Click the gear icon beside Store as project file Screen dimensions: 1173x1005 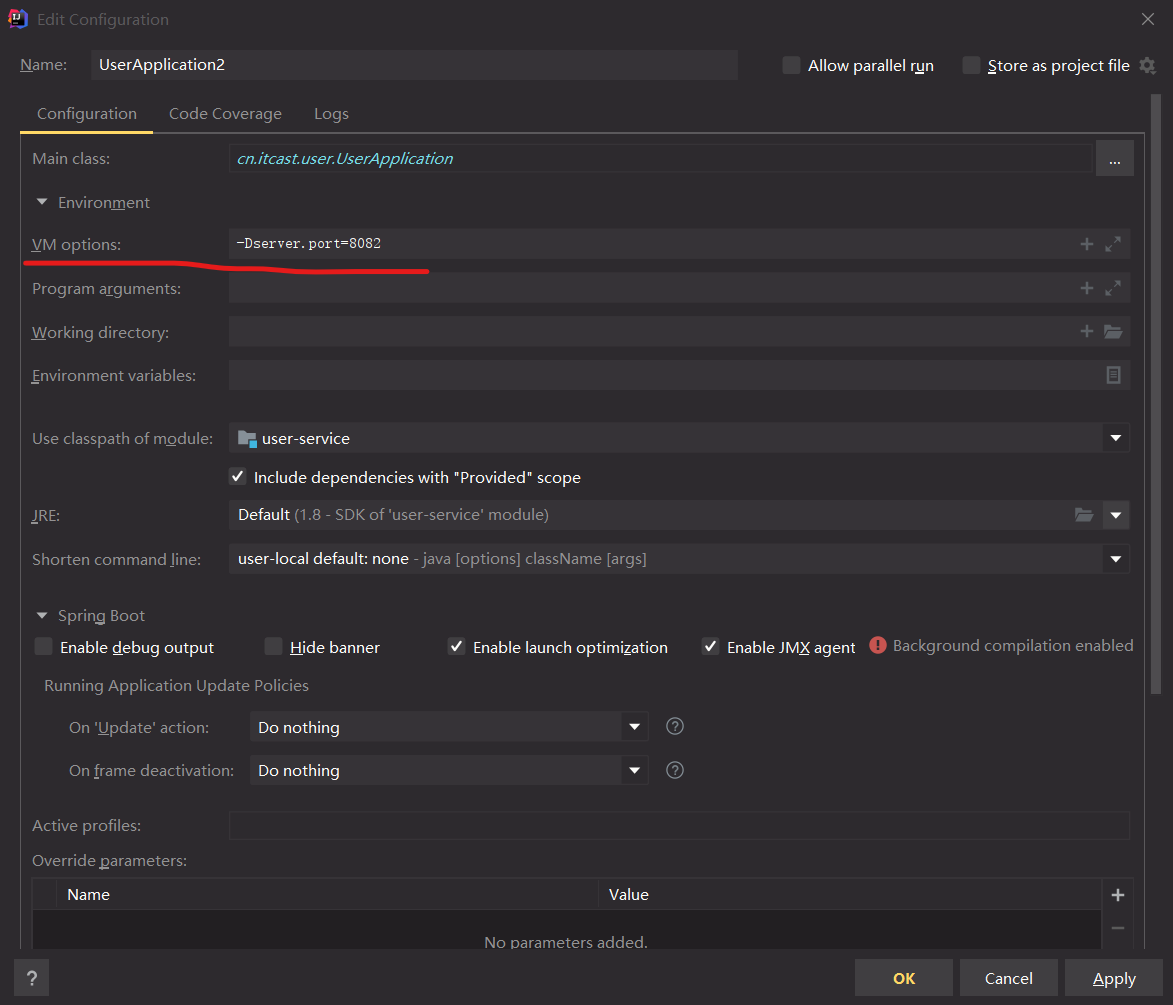(1147, 66)
